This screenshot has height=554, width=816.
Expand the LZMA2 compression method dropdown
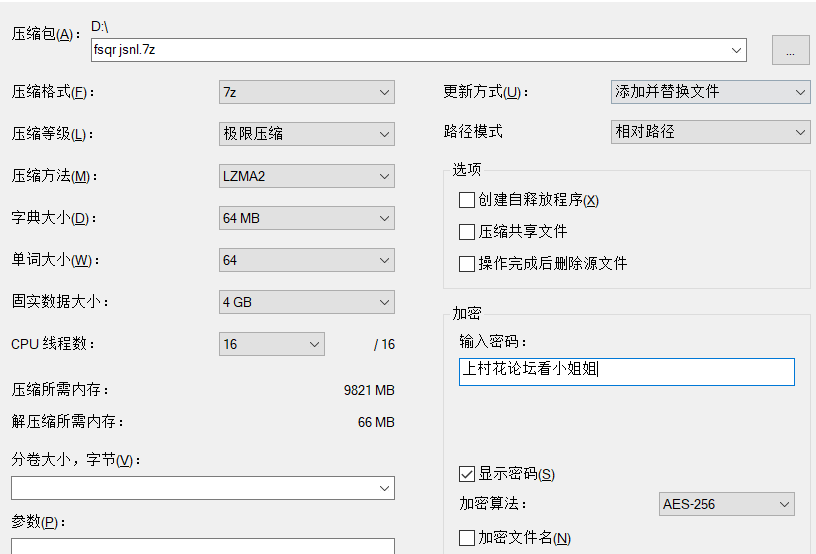click(x=306, y=176)
